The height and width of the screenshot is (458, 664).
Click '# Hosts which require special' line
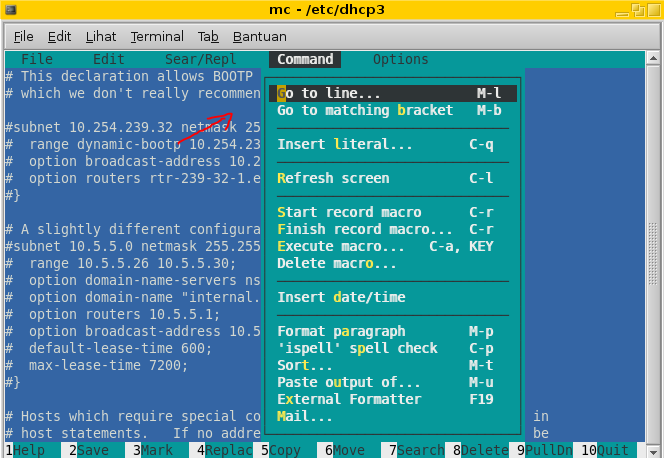(x=133, y=417)
